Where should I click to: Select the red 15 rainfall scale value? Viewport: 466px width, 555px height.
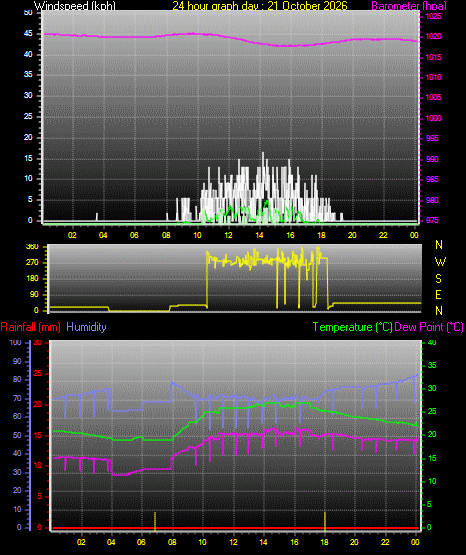pyautogui.click(x=38, y=436)
